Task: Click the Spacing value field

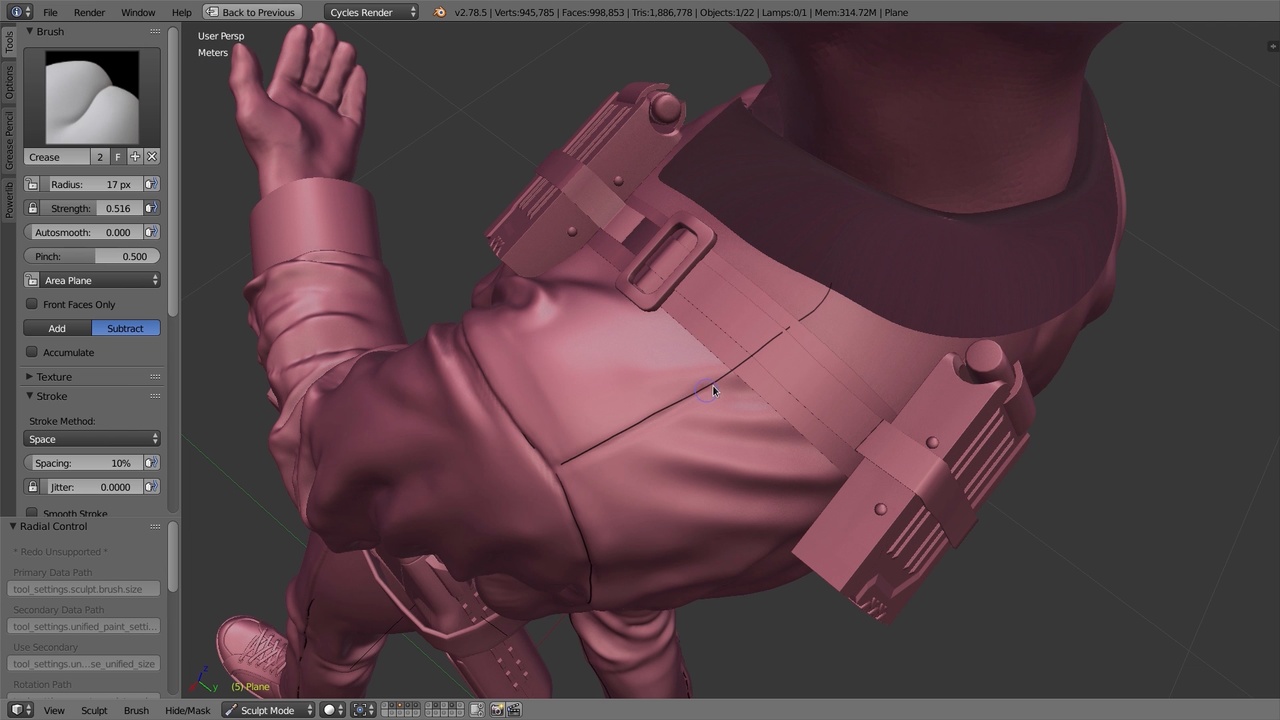Action: coord(82,463)
